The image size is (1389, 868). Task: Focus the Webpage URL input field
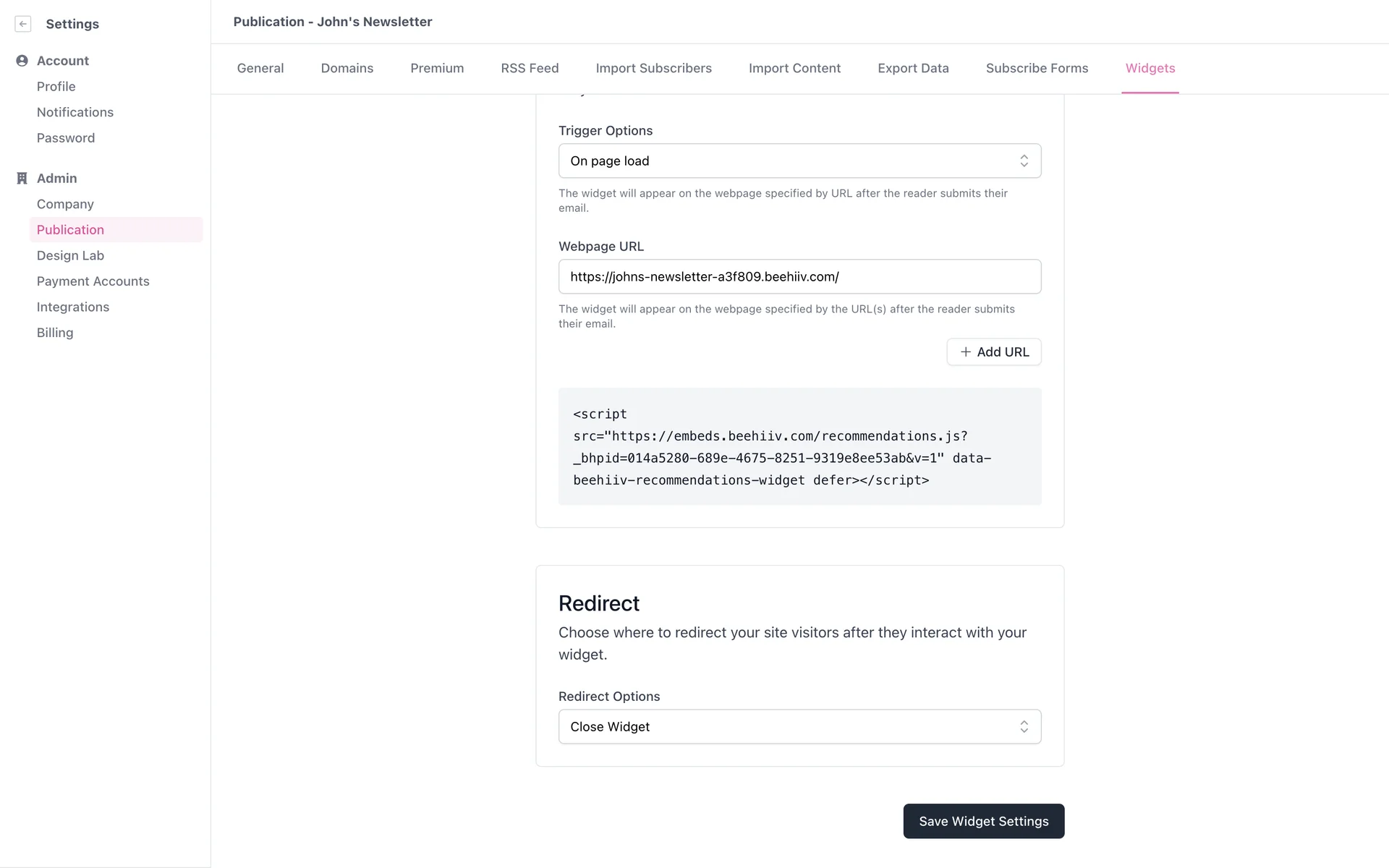coord(799,276)
